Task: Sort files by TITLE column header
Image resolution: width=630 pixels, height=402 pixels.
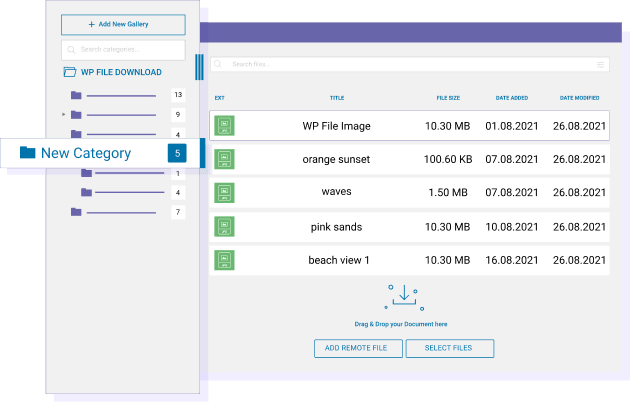Action: [337, 98]
